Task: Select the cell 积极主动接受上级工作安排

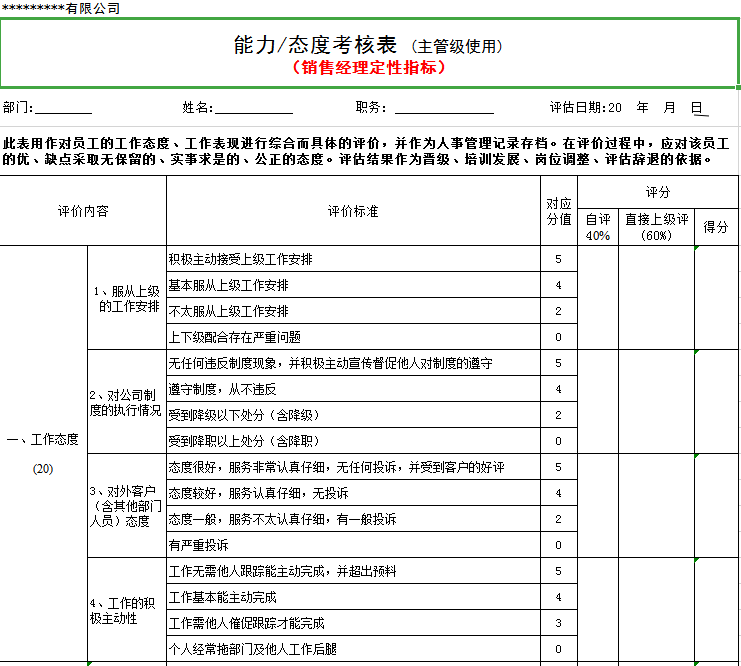Action: (x=240, y=259)
